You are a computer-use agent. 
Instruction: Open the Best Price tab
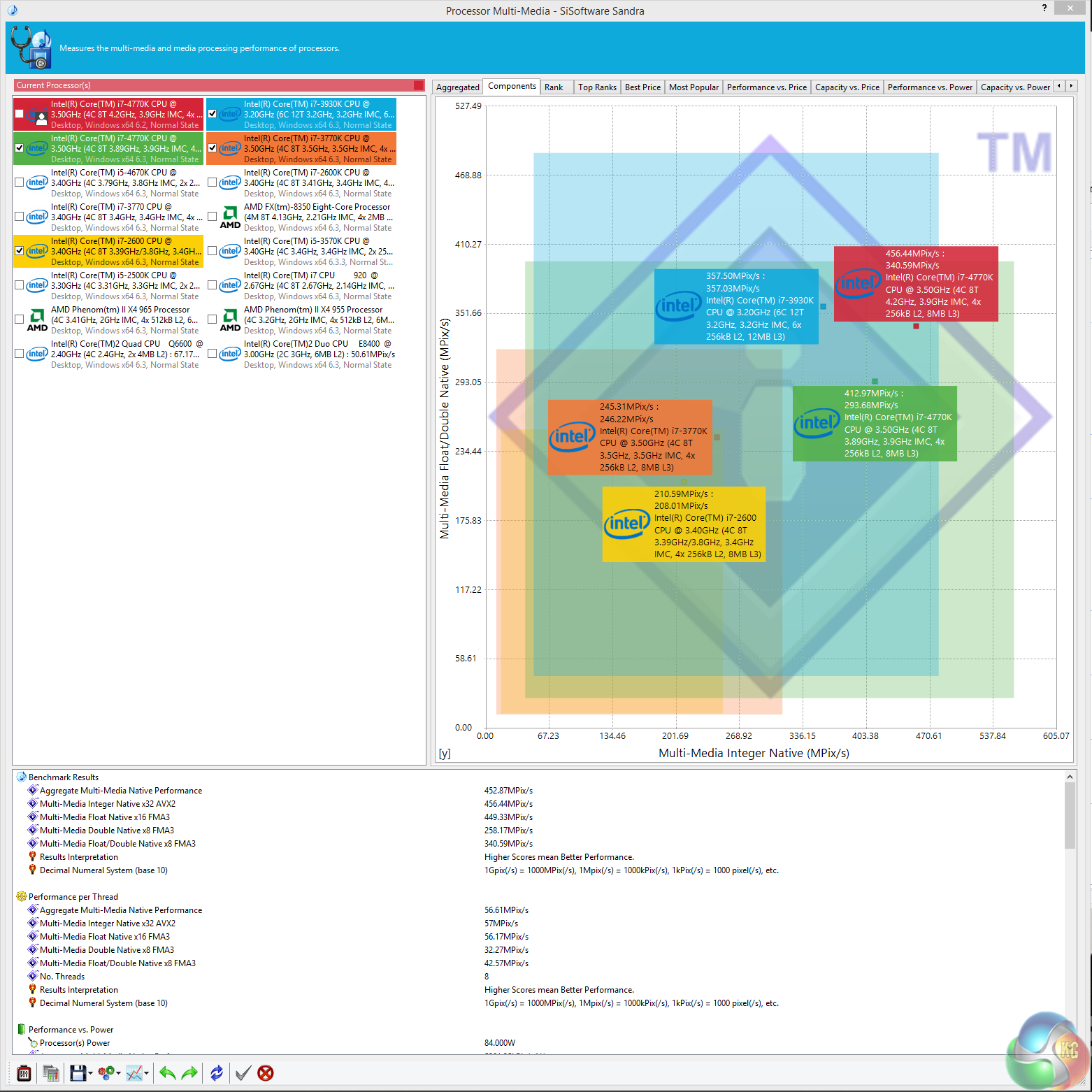click(x=642, y=87)
